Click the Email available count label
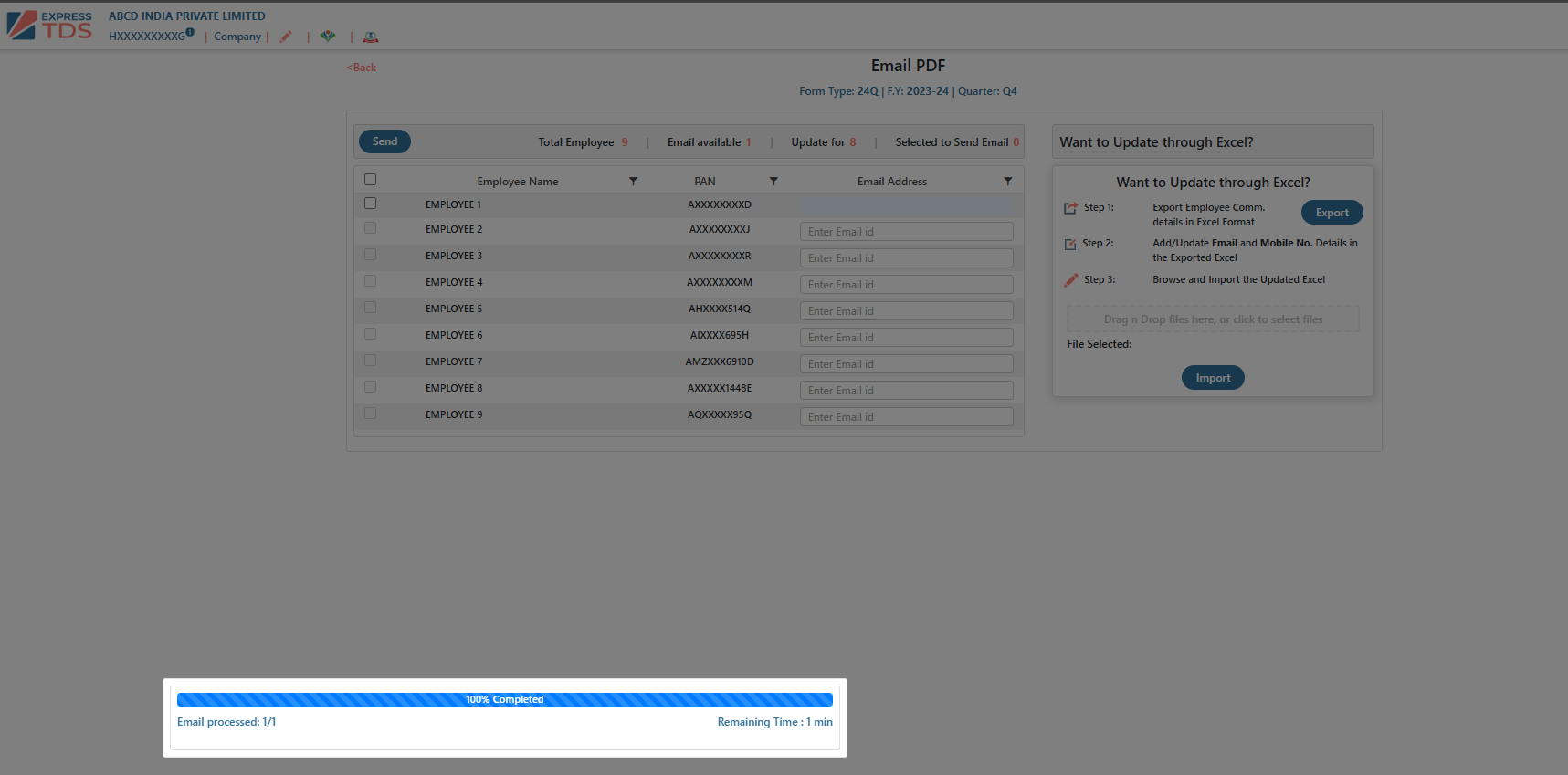The width and height of the screenshot is (1568, 775). coord(710,142)
